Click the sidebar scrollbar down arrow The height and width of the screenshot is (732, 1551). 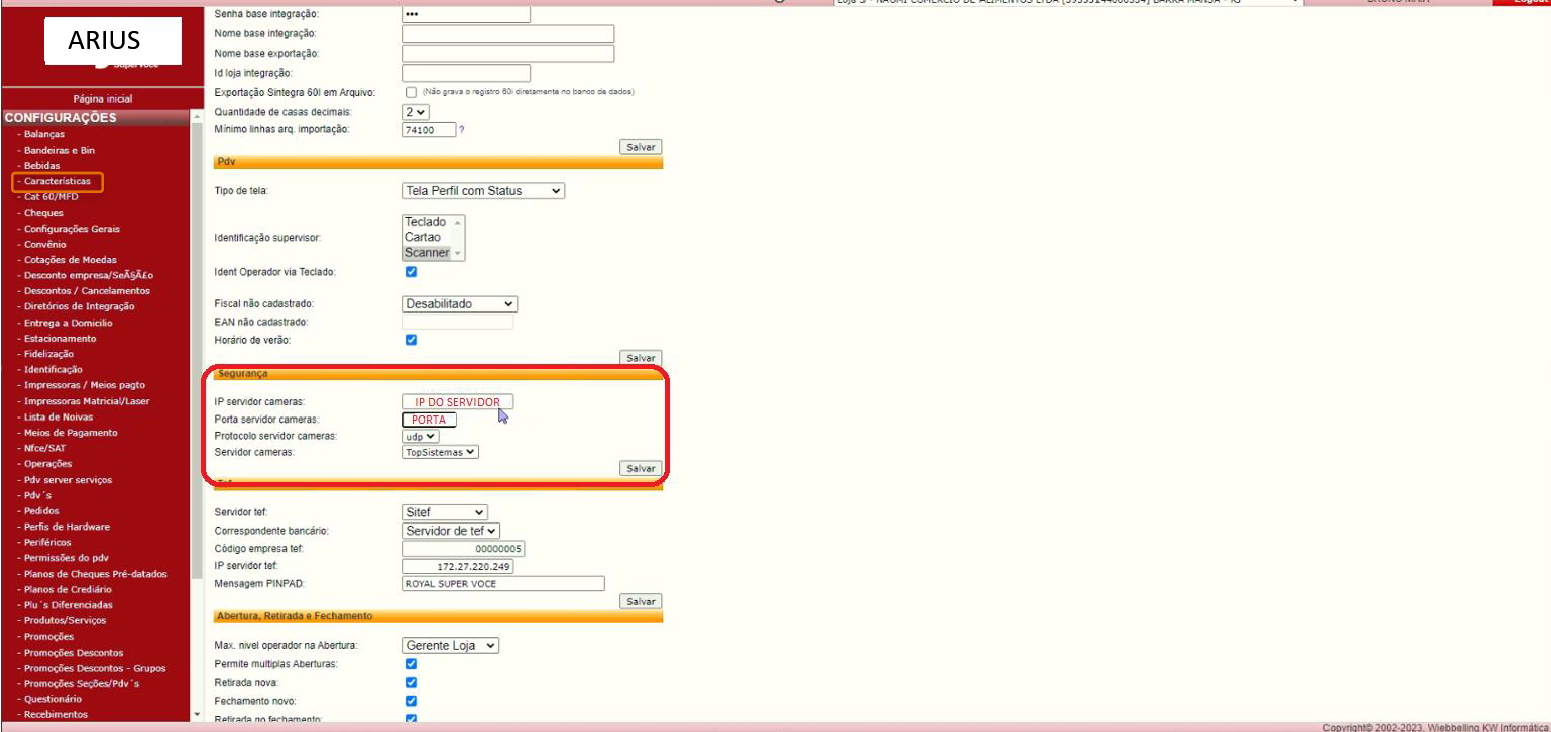coord(196,715)
